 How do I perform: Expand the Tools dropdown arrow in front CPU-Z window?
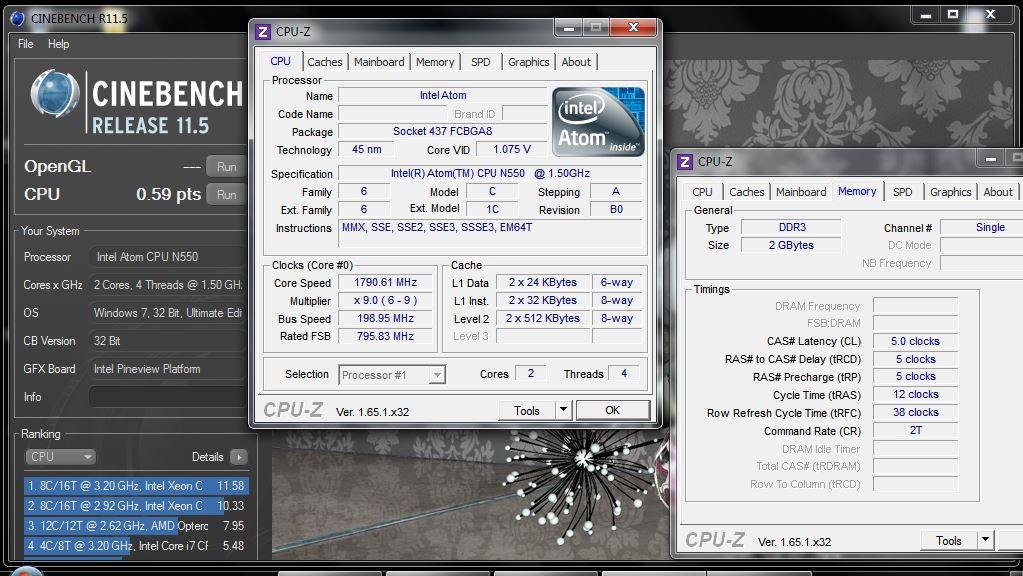point(564,410)
